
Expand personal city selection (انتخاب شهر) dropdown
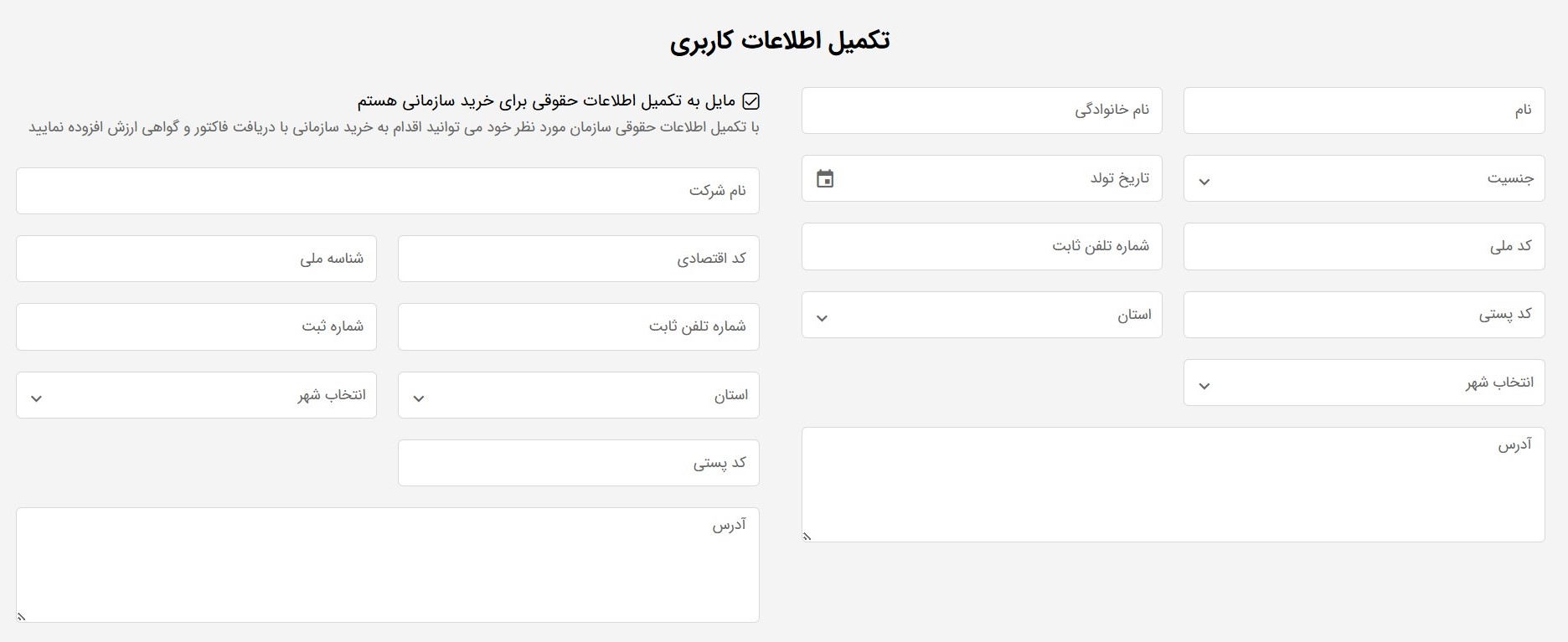pyautogui.click(x=1364, y=383)
